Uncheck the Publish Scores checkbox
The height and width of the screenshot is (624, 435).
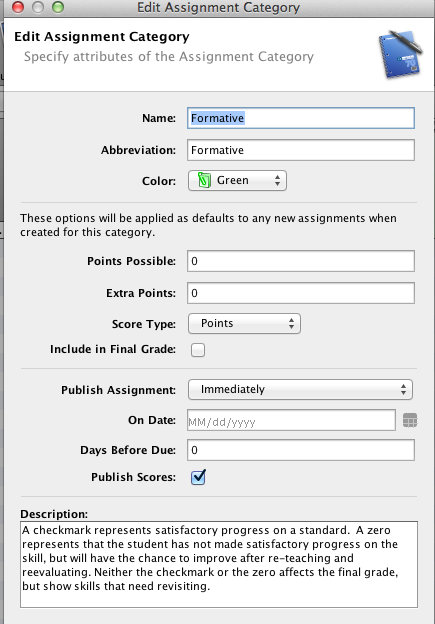click(x=198, y=477)
